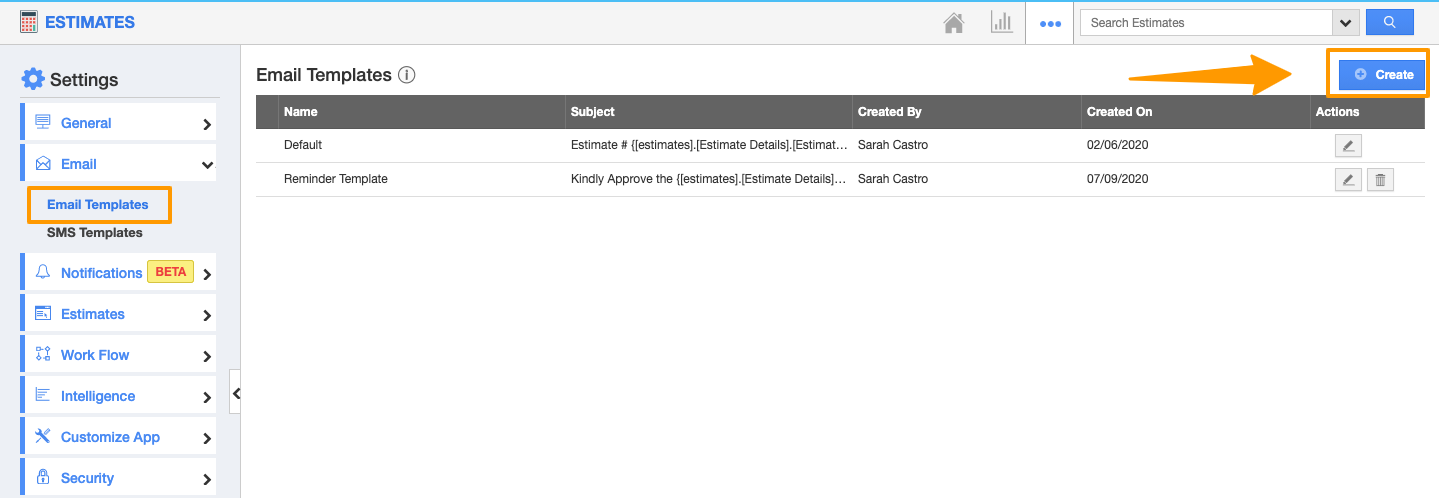The width and height of the screenshot is (1439, 498).
Task: Click the Create button
Action: (x=1382, y=74)
